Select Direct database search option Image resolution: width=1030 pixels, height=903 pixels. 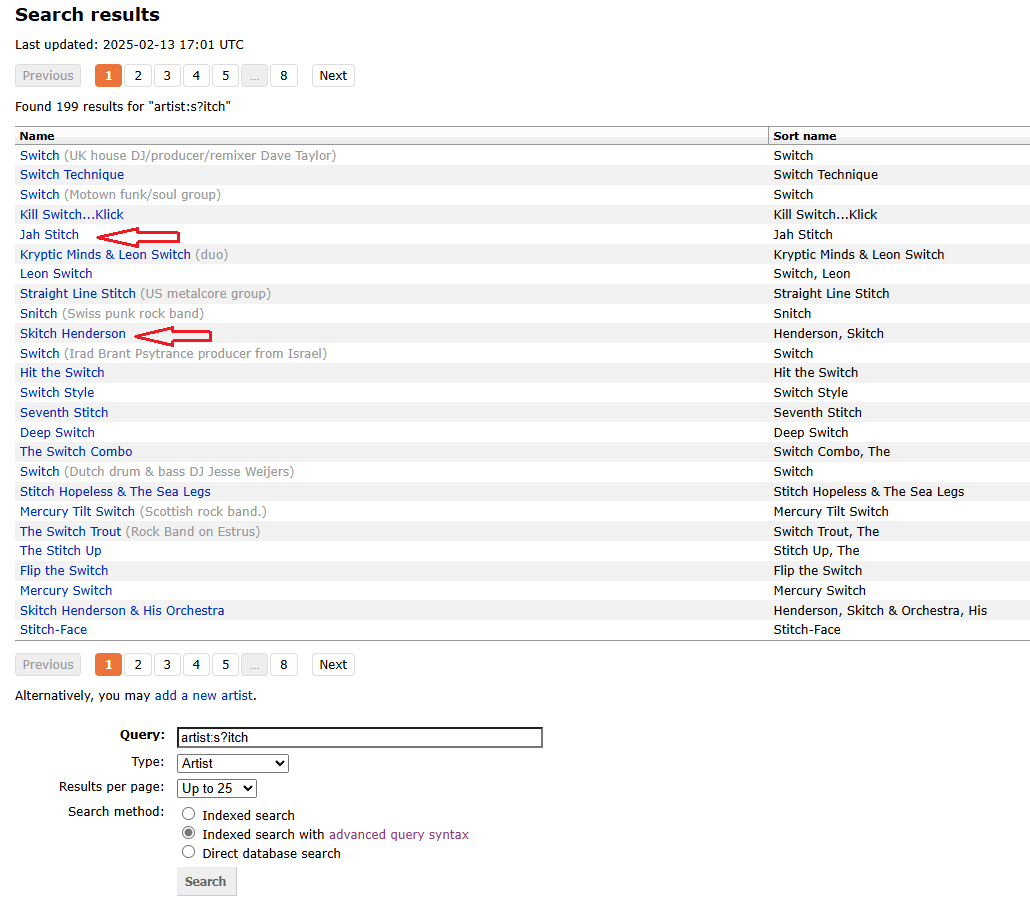click(189, 852)
